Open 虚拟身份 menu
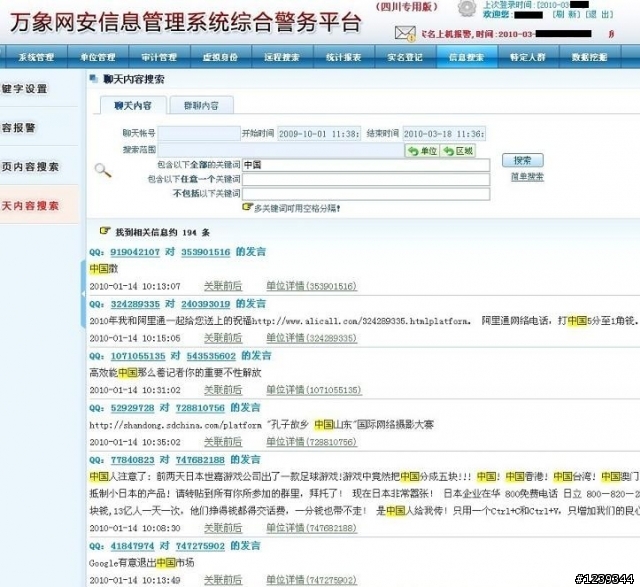This screenshot has width=640, height=587. point(221,57)
